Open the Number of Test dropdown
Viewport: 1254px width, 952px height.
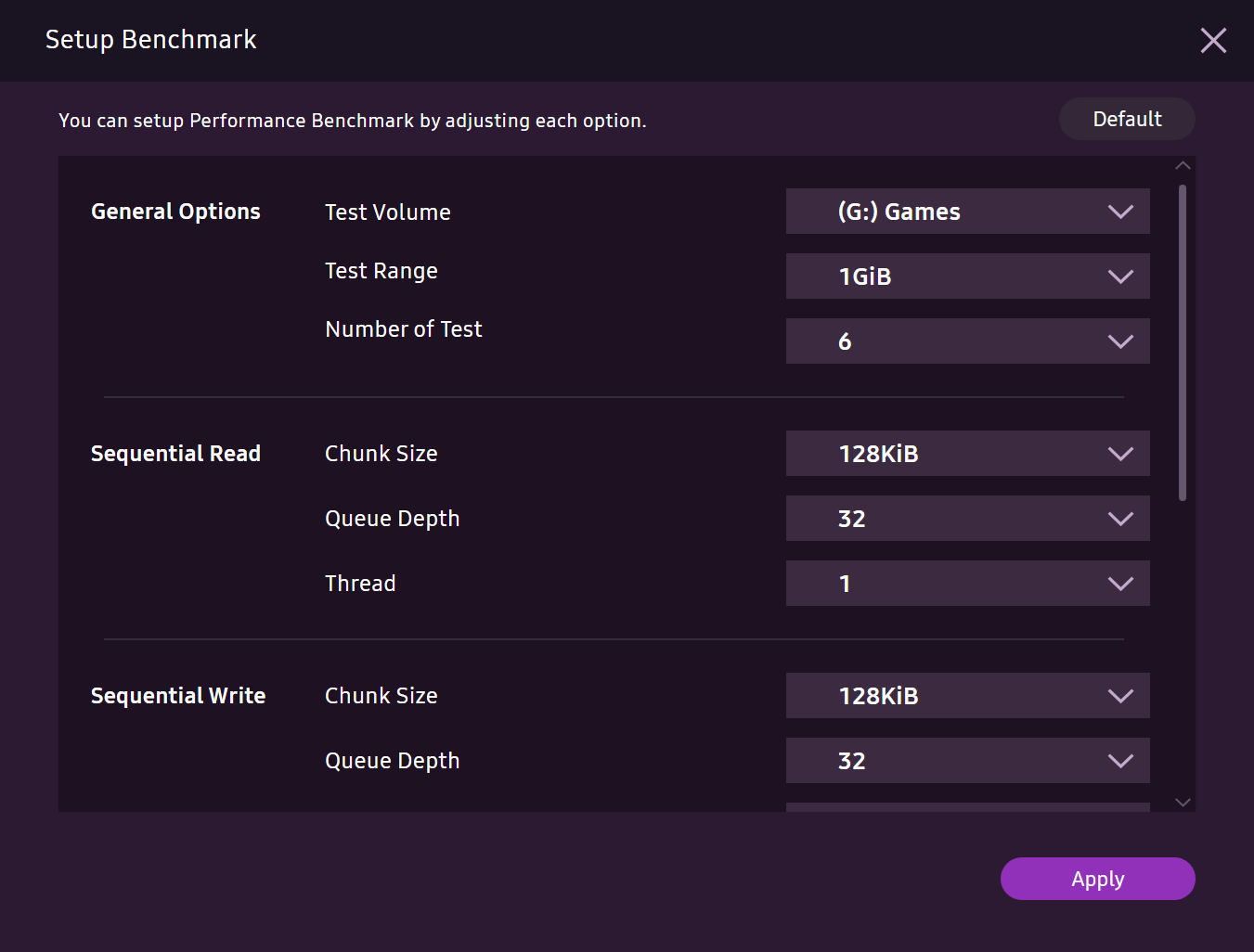pos(967,341)
